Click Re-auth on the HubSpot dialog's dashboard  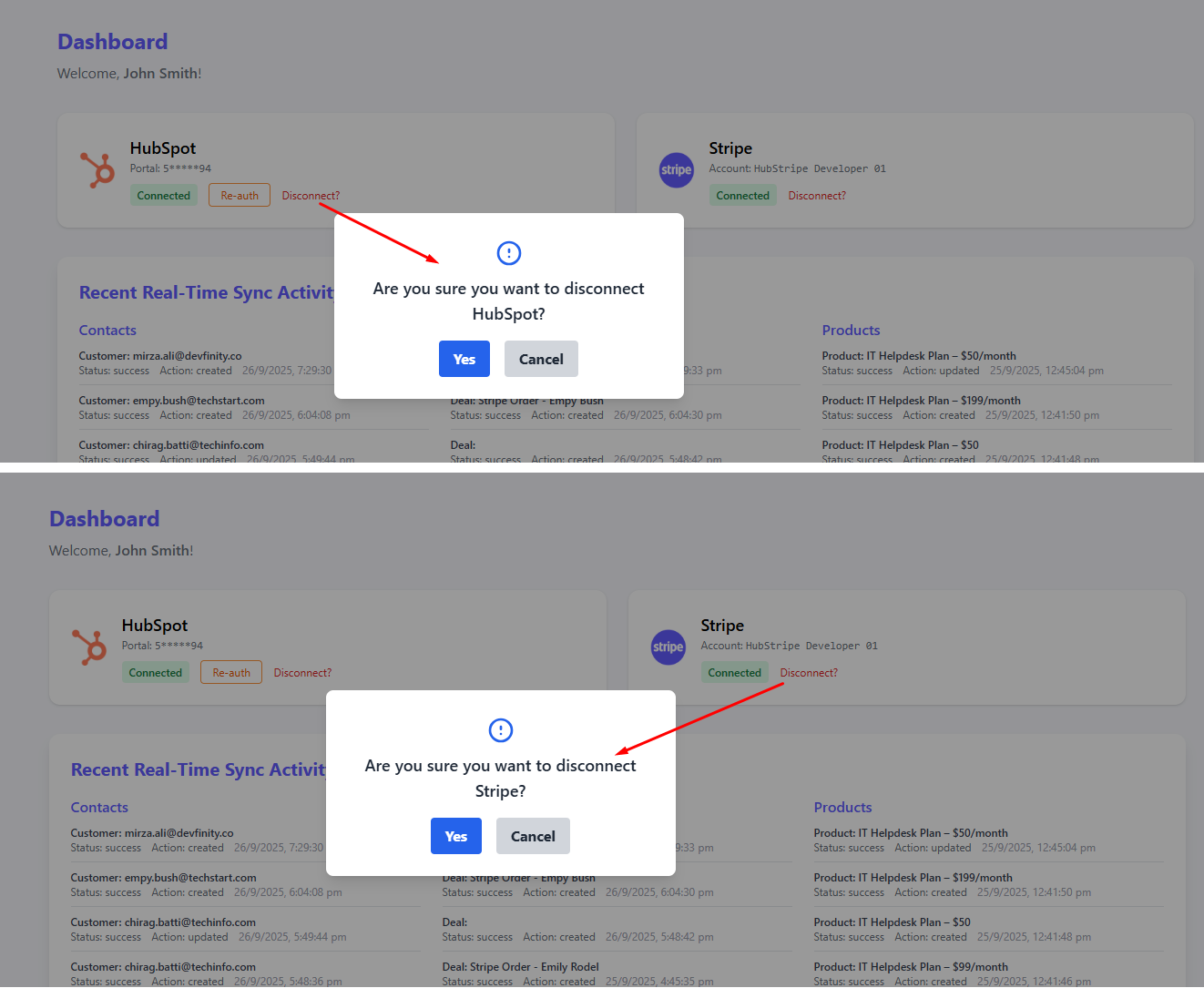point(240,195)
